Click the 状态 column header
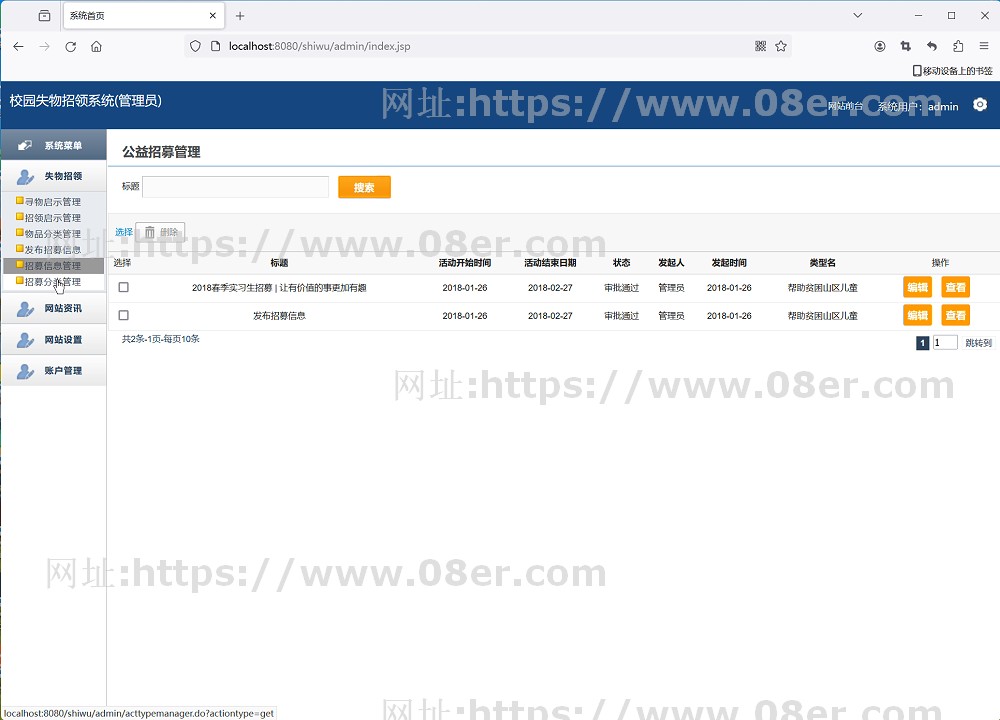This screenshot has height=720, width=1000. click(622, 263)
